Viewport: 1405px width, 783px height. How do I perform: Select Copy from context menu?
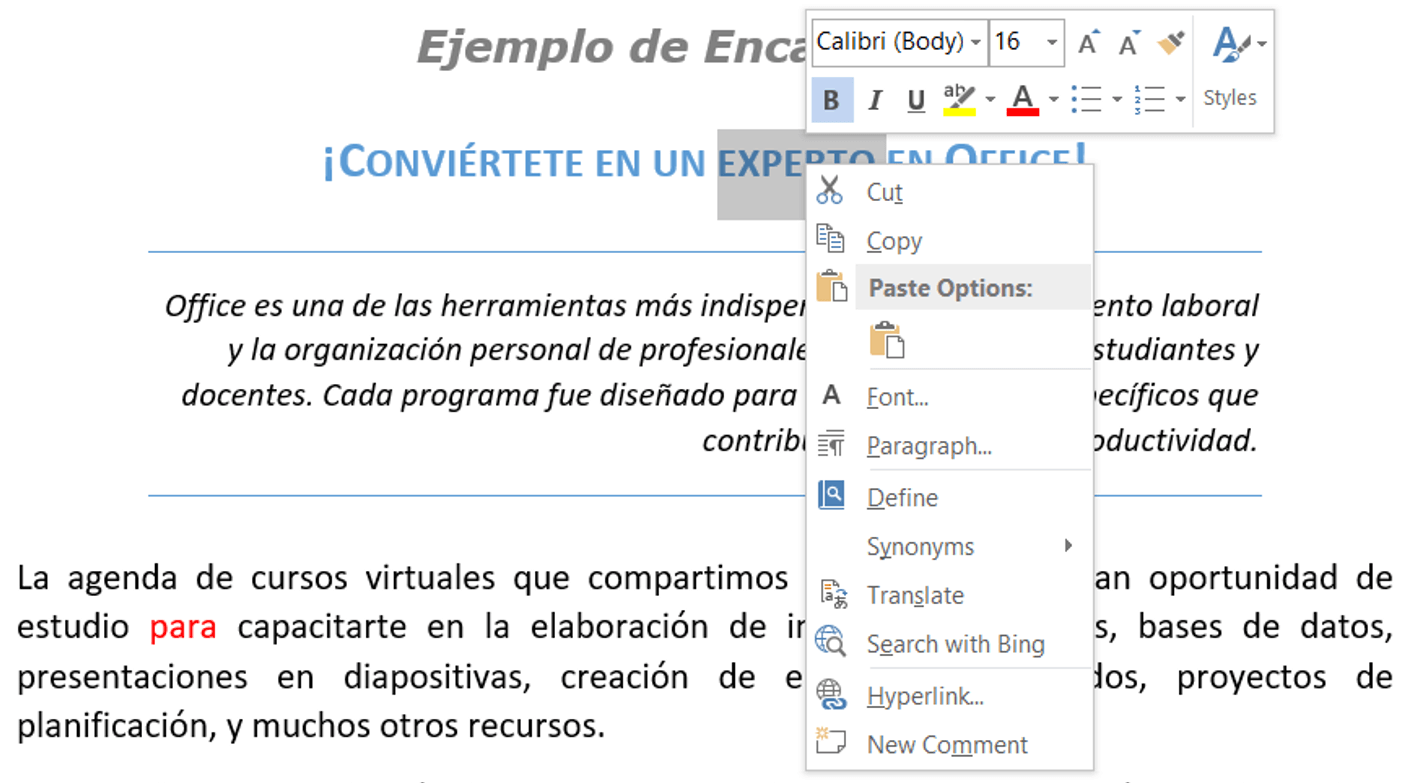click(949, 240)
